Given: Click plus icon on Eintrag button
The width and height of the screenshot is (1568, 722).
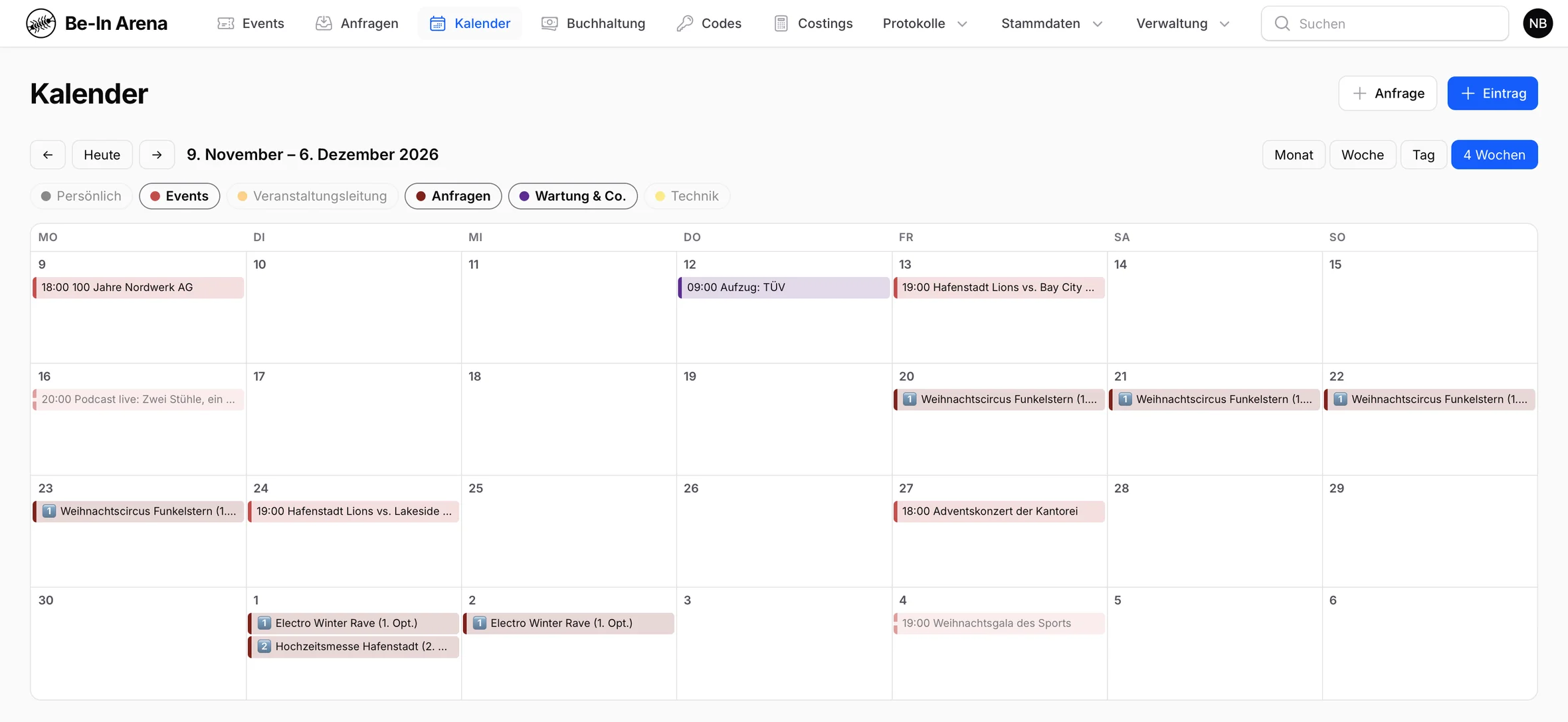Looking at the screenshot, I should tap(1468, 94).
